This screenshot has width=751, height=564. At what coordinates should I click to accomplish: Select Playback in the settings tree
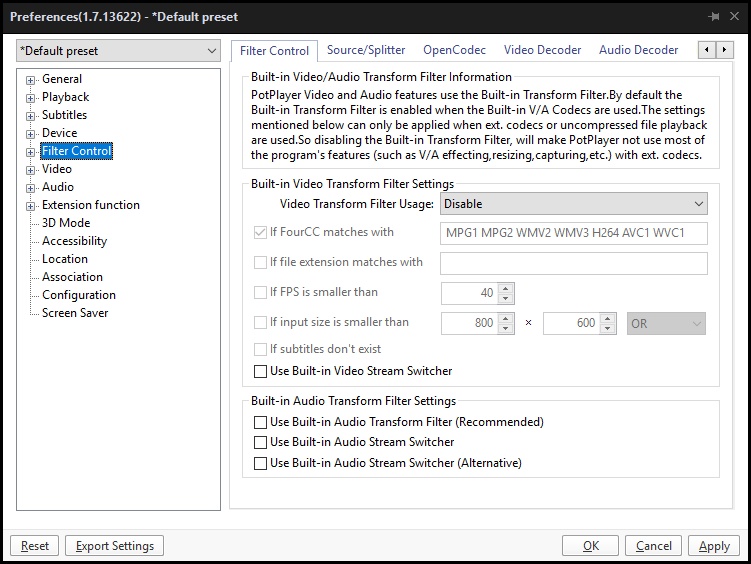[x=66, y=97]
